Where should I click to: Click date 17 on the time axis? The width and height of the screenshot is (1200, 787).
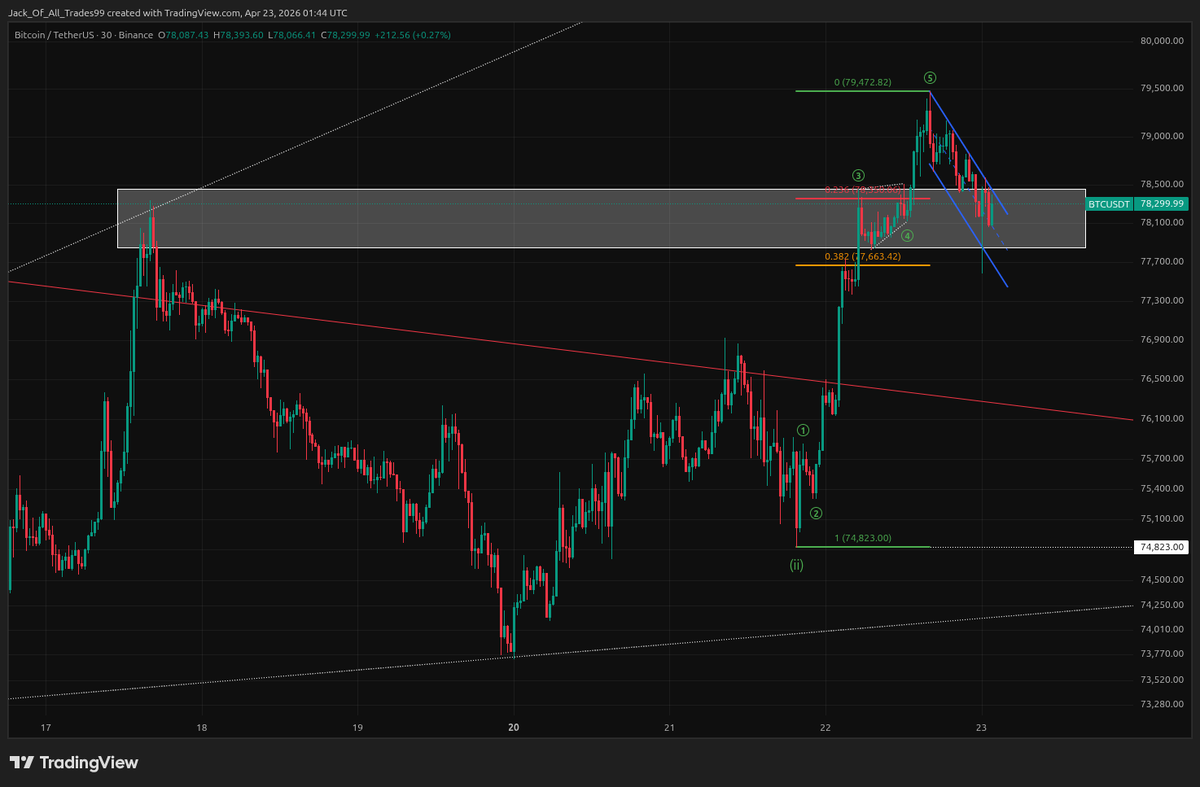[46, 727]
